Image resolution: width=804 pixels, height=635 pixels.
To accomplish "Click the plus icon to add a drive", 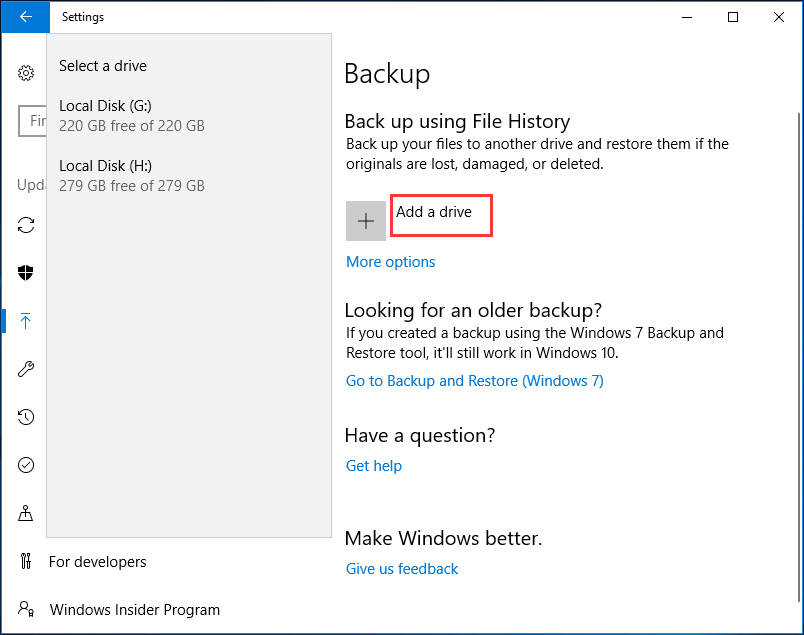I will [x=365, y=220].
